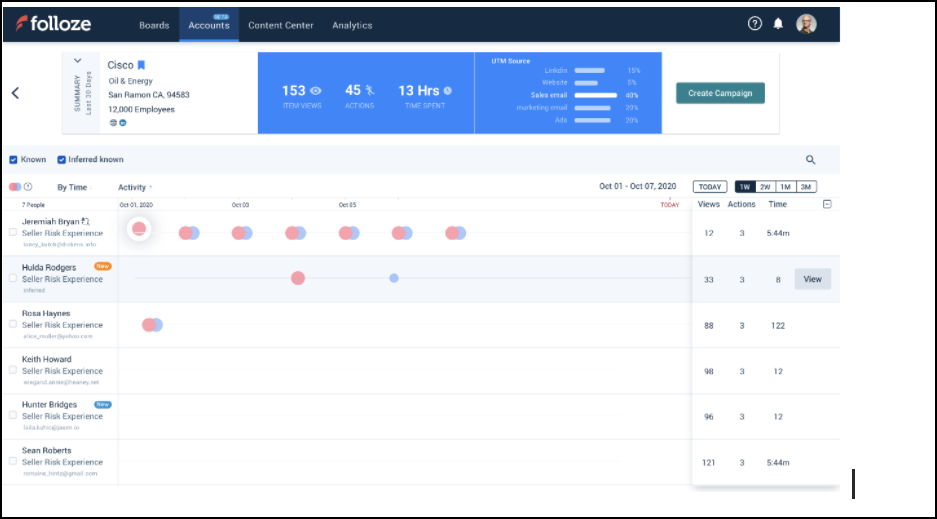This screenshot has width=937, height=519.
Task: Open the Activity dropdown
Action: coord(134,188)
